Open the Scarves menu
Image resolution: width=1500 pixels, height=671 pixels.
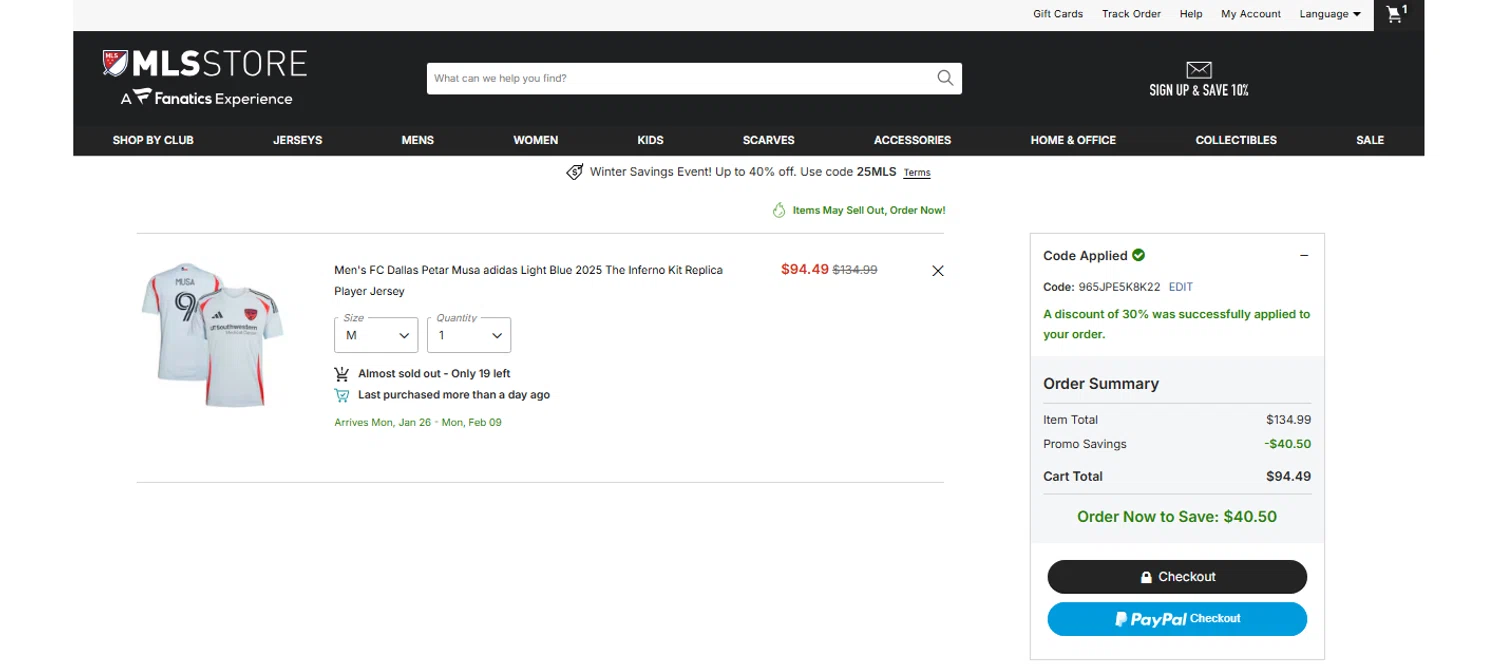tap(769, 140)
